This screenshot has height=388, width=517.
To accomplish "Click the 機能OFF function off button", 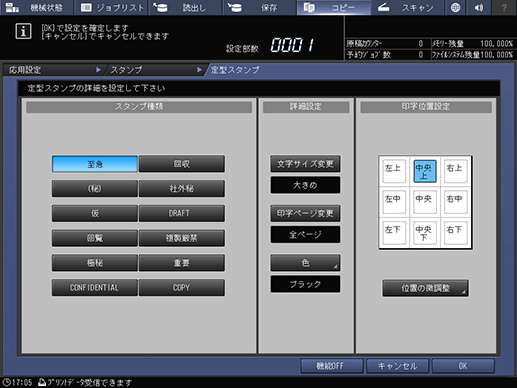I will [332, 366].
